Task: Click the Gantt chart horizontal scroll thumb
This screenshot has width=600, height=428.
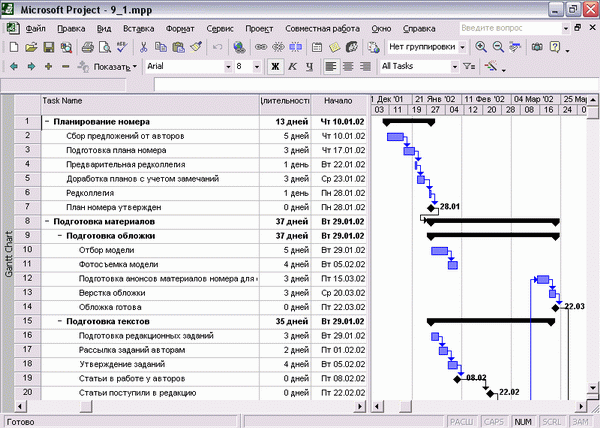Action: pyautogui.click(x=405, y=406)
